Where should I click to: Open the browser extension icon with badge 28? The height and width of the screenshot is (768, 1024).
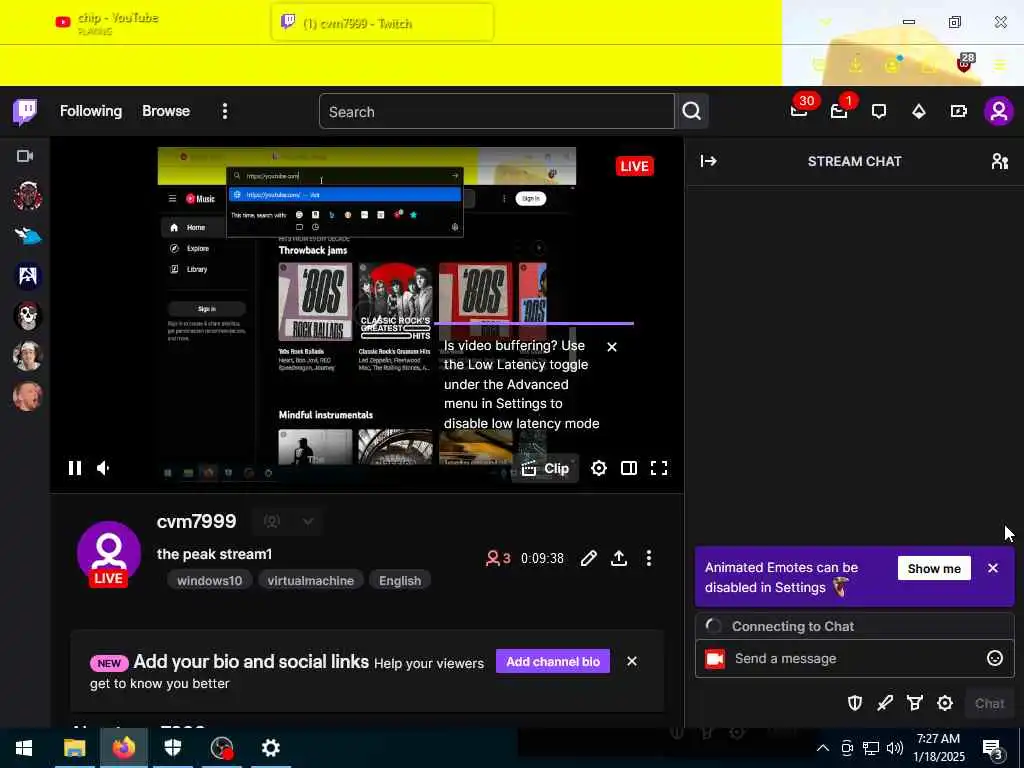965,63
